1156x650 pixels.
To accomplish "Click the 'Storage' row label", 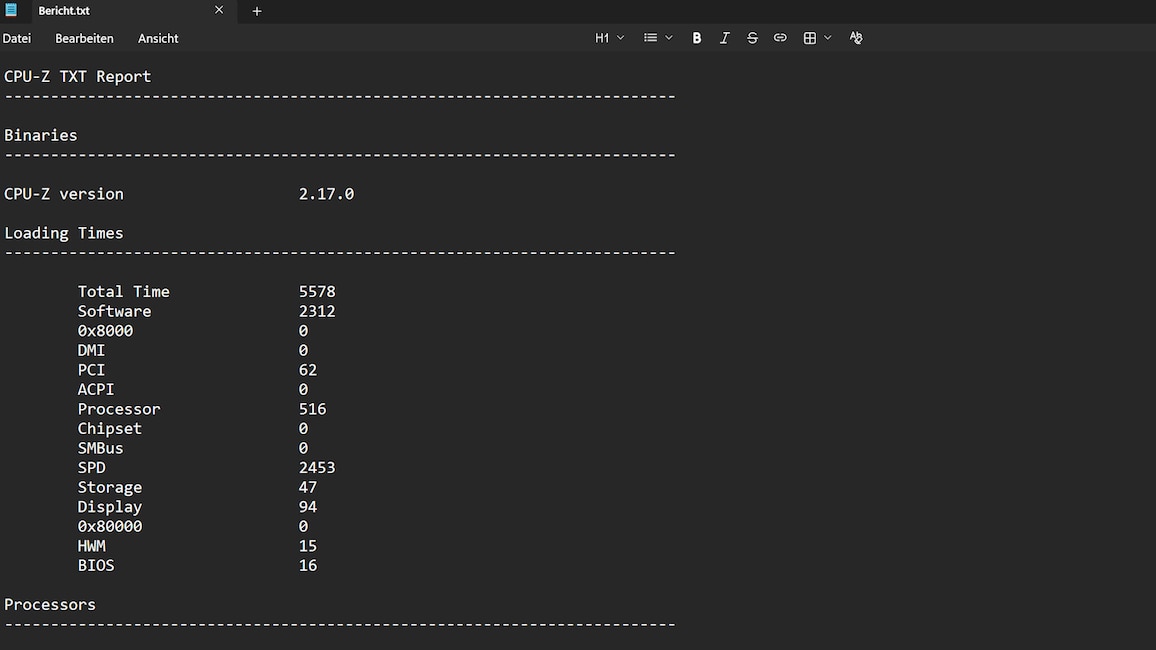I will click(x=110, y=488).
